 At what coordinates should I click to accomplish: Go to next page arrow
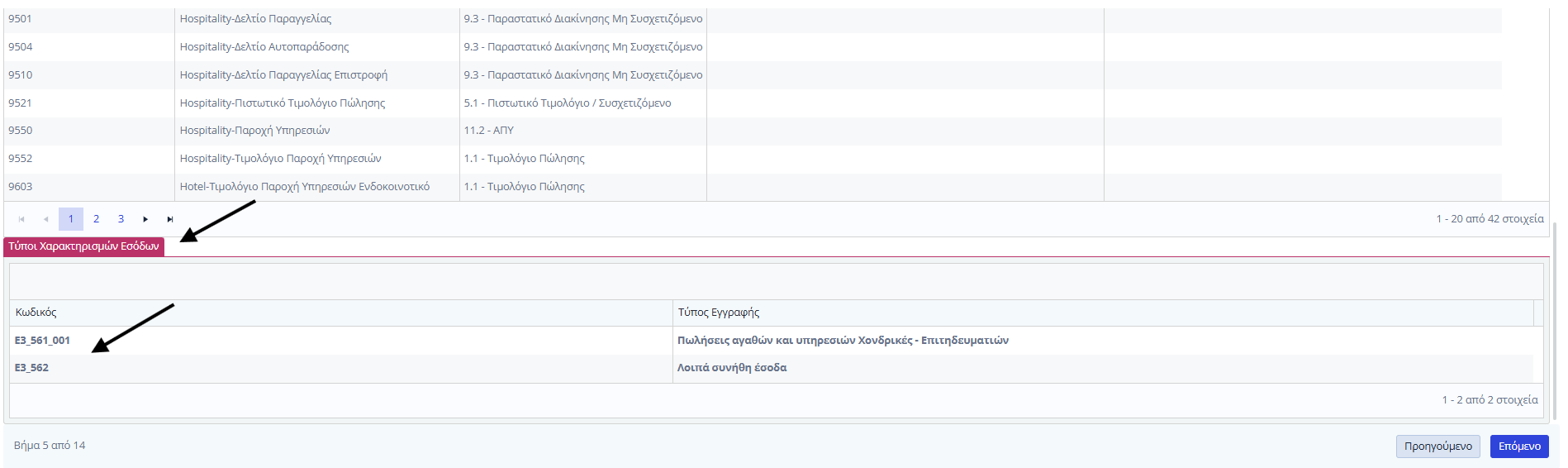(x=145, y=219)
